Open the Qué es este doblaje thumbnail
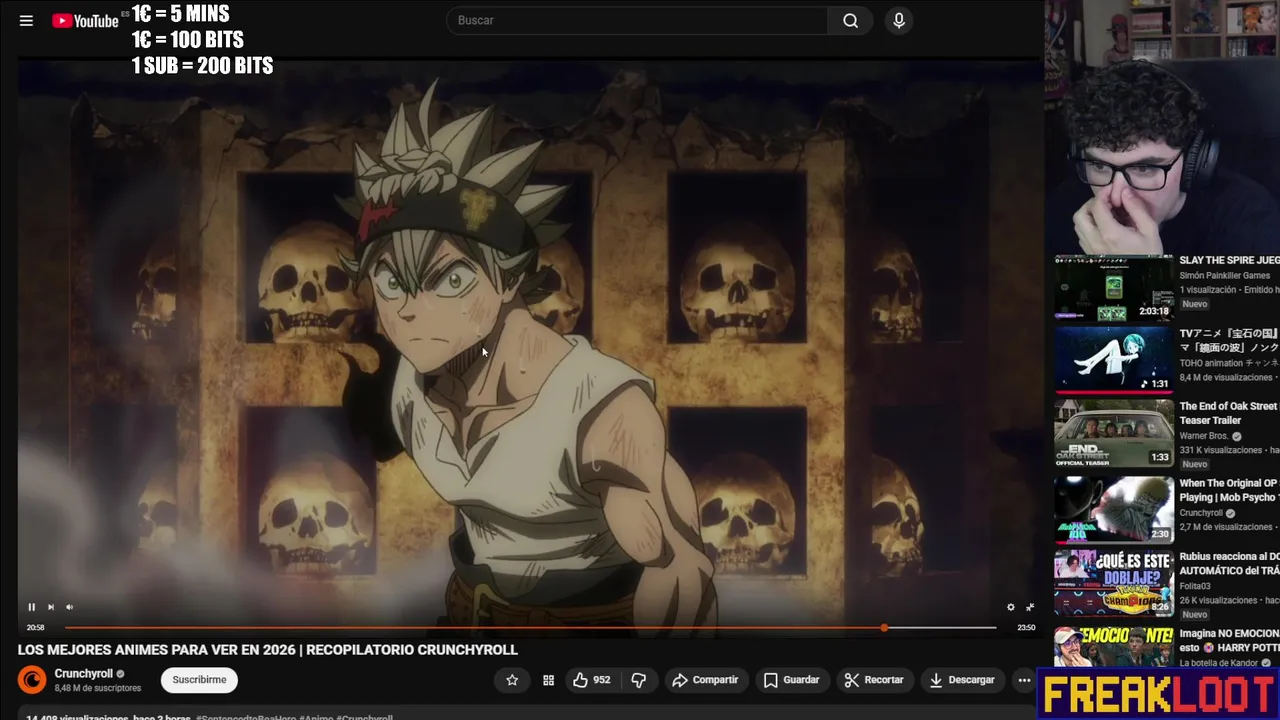This screenshot has width=1280, height=720. (x=1114, y=582)
